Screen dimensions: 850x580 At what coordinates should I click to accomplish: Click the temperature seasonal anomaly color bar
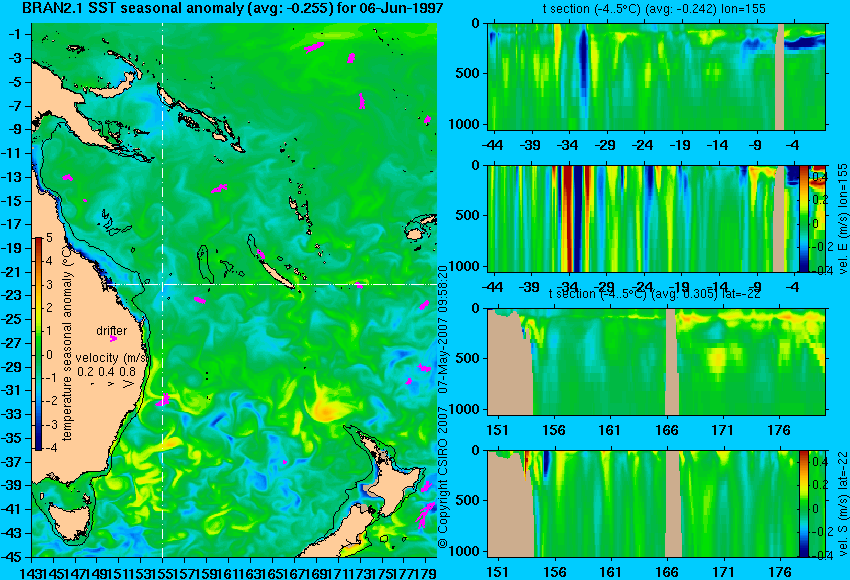click(39, 344)
